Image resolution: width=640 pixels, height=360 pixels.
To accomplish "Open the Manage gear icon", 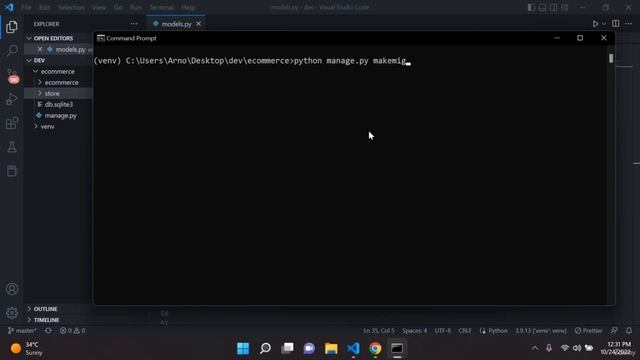I will (x=12, y=313).
